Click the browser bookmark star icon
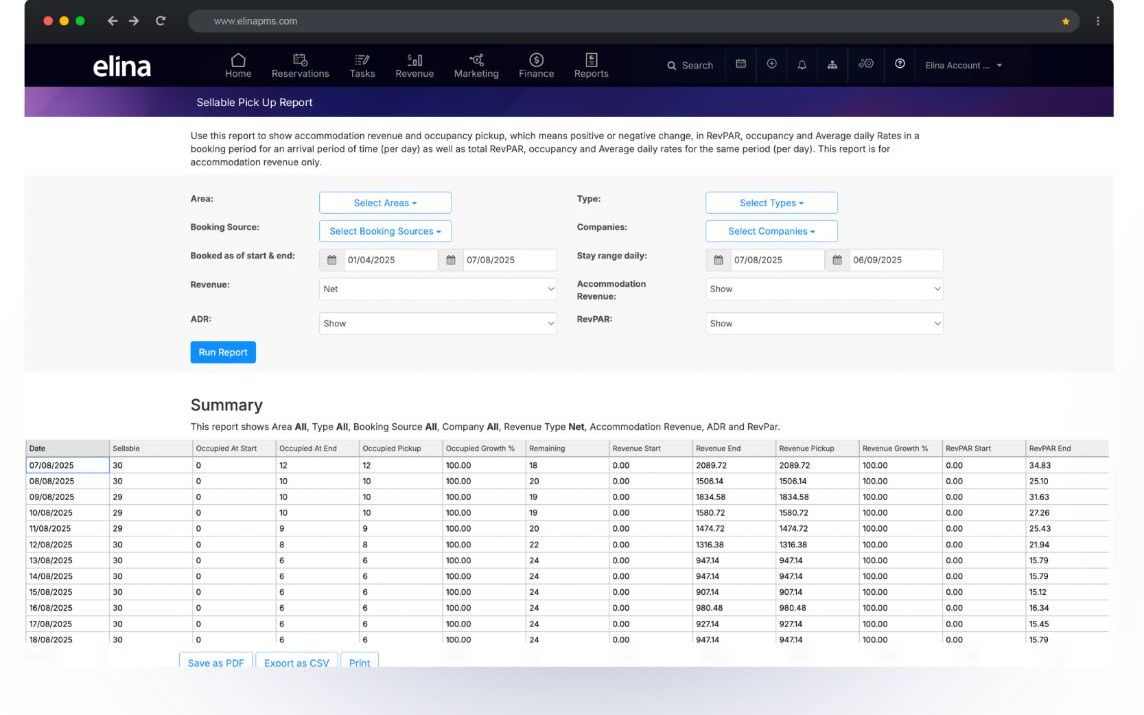Viewport: 1144px width, 715px height. (x=1065, y=21)
